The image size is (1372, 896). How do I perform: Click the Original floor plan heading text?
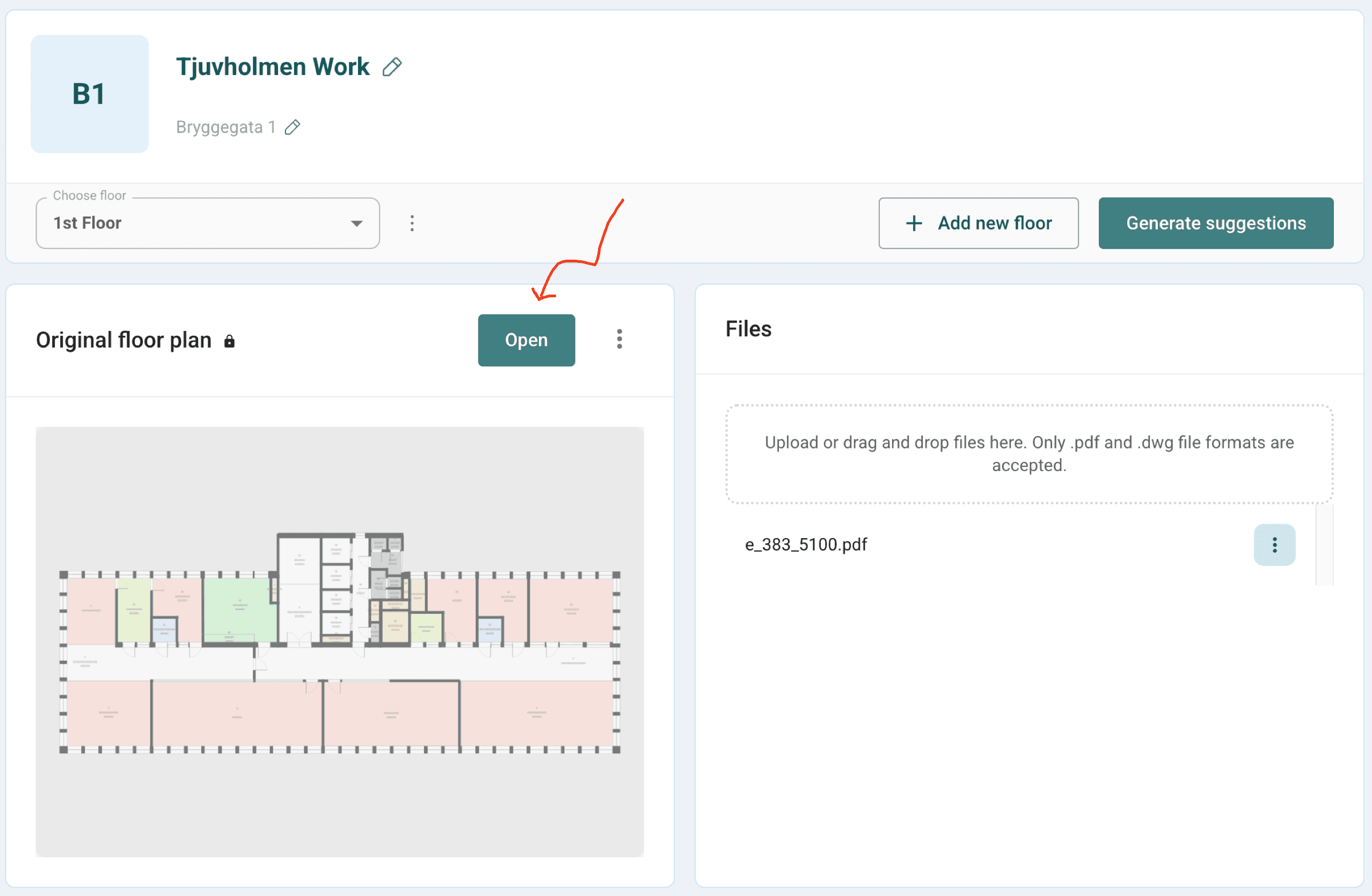coord(124,340)
